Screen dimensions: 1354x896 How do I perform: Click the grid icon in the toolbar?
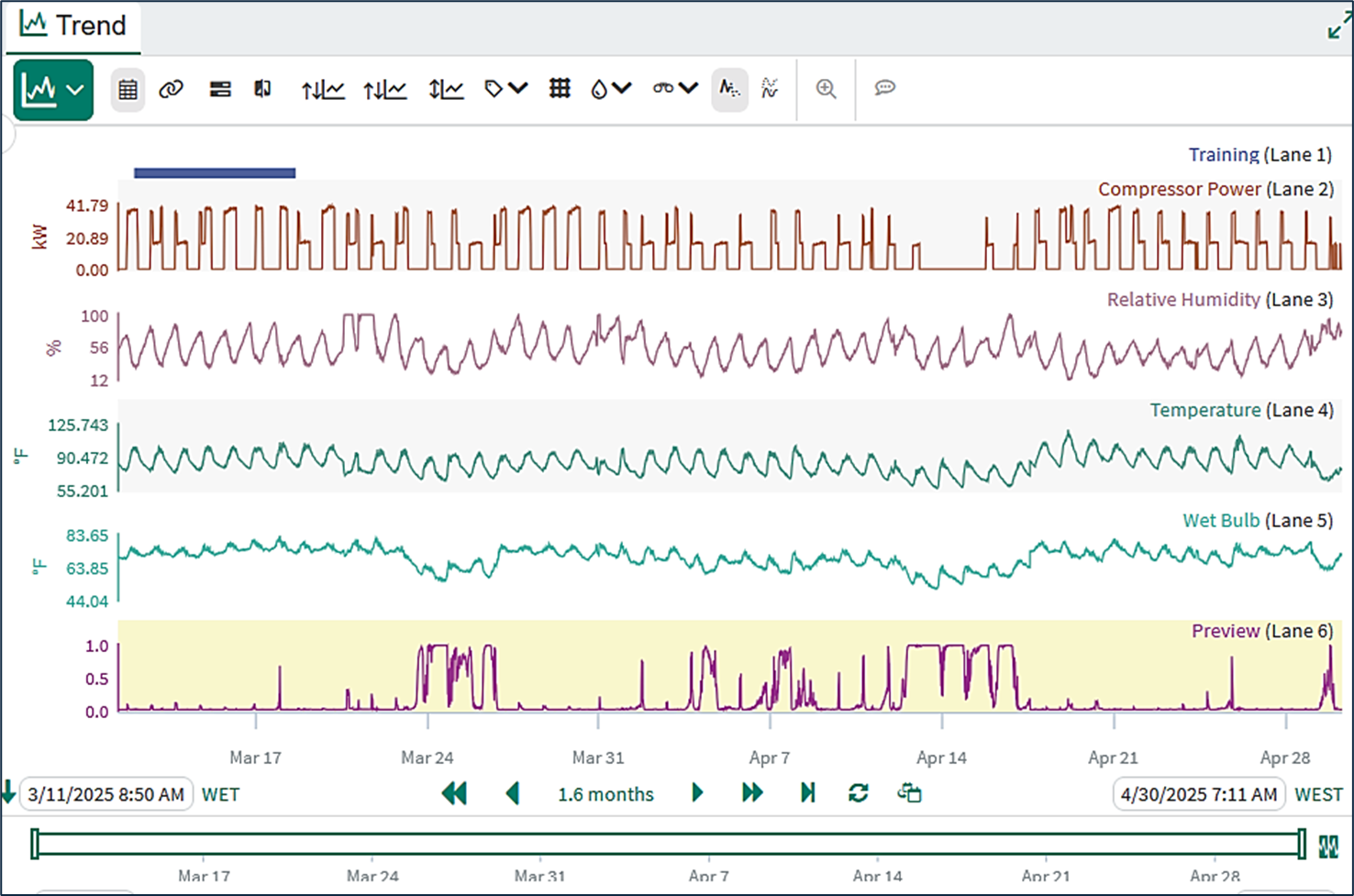[560, 89]
